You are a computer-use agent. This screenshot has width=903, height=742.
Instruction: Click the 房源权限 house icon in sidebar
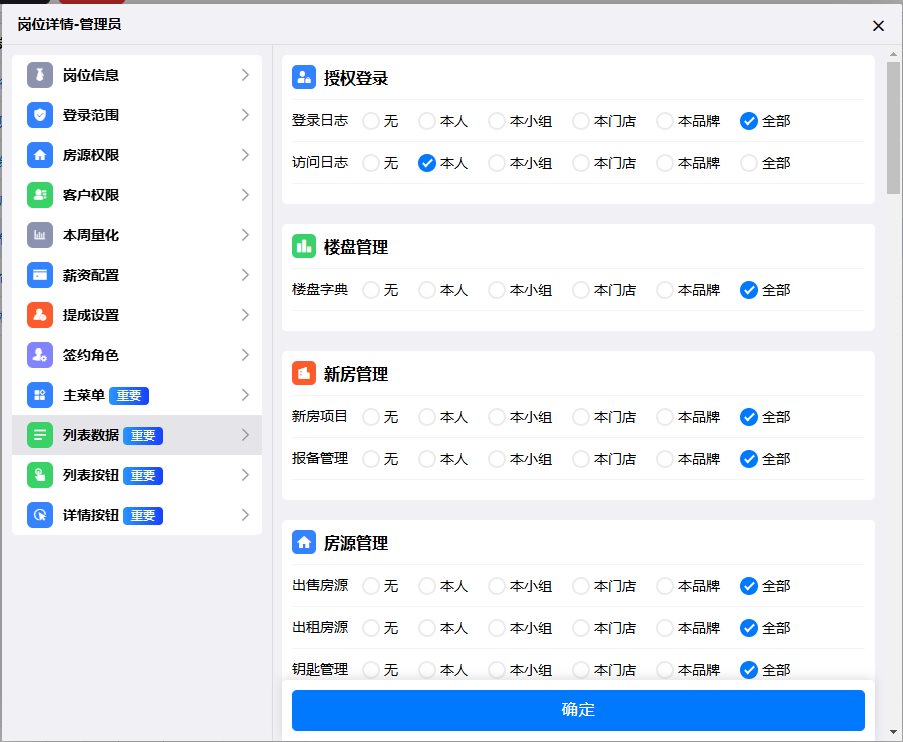tap(40, 155)
